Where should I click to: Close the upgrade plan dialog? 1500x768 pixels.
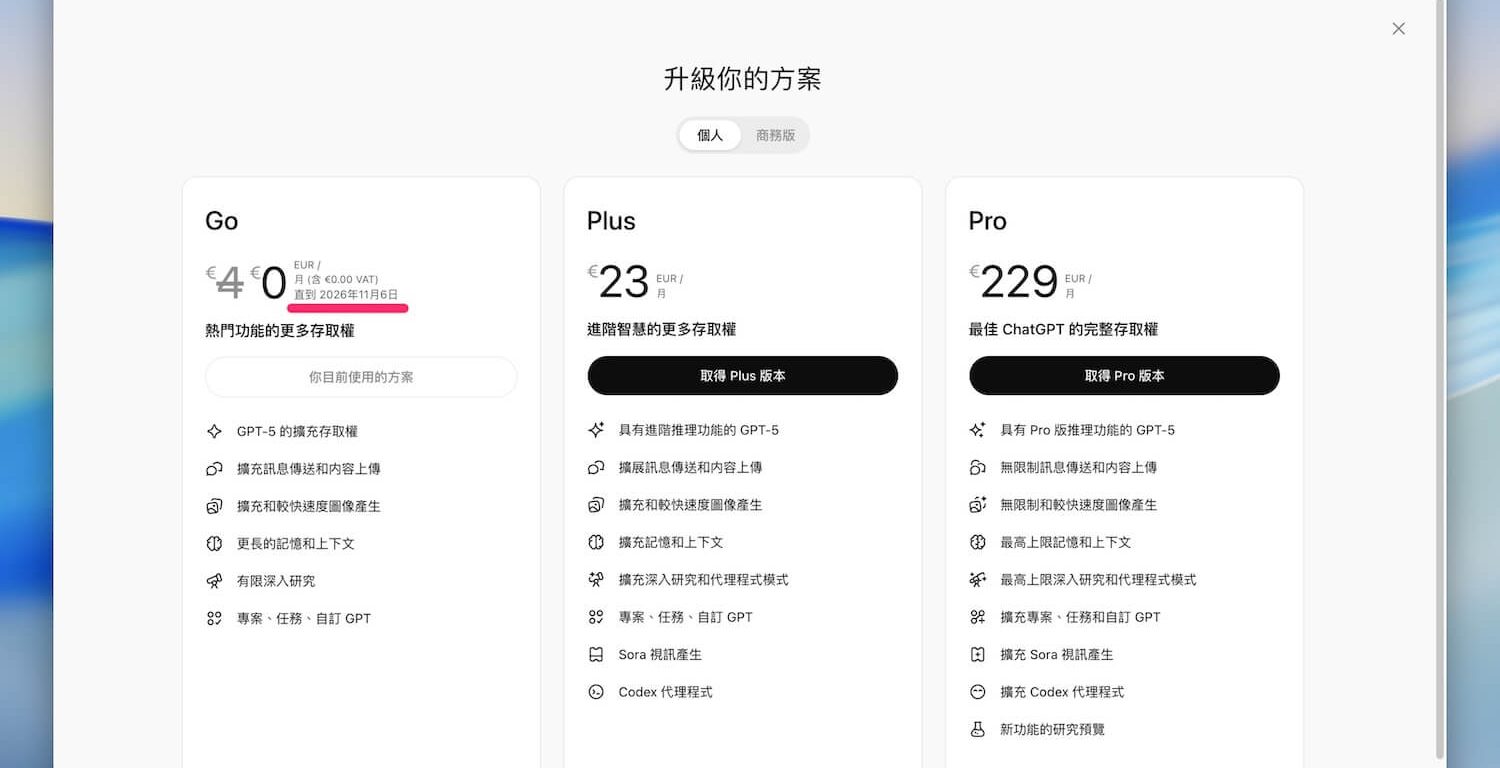click(x=1398, y=29)
